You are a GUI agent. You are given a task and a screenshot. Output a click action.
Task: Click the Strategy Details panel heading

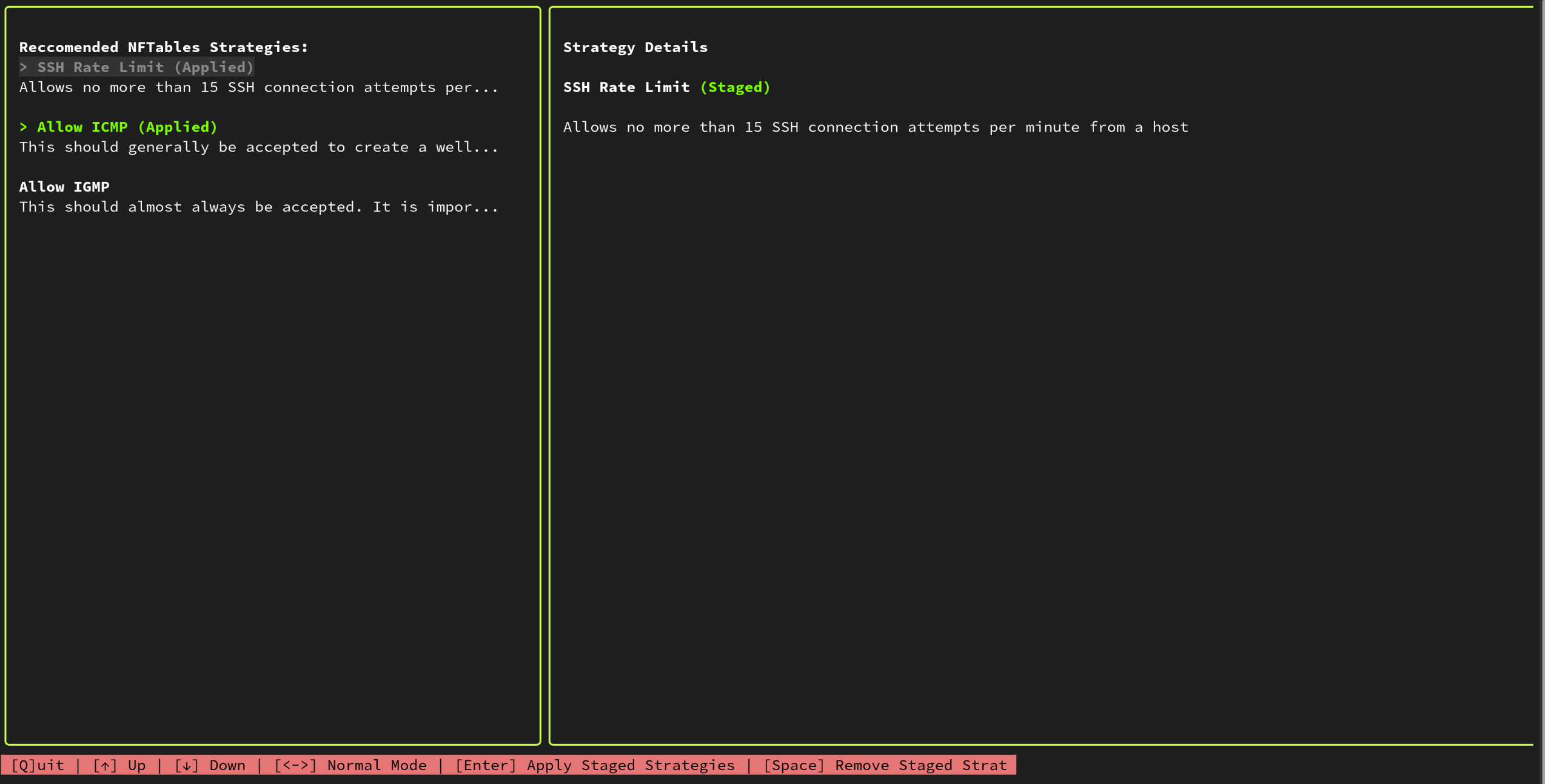[635, 47]
